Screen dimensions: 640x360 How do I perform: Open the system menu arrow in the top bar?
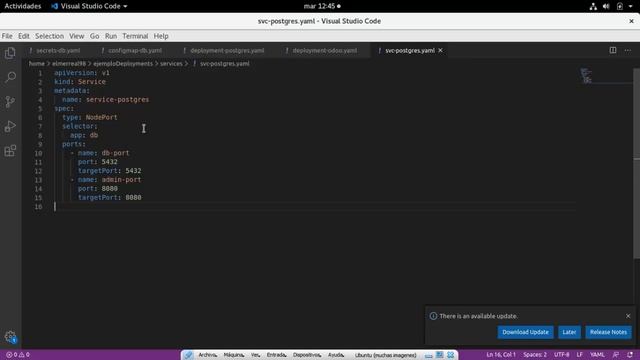coord(631,6)
